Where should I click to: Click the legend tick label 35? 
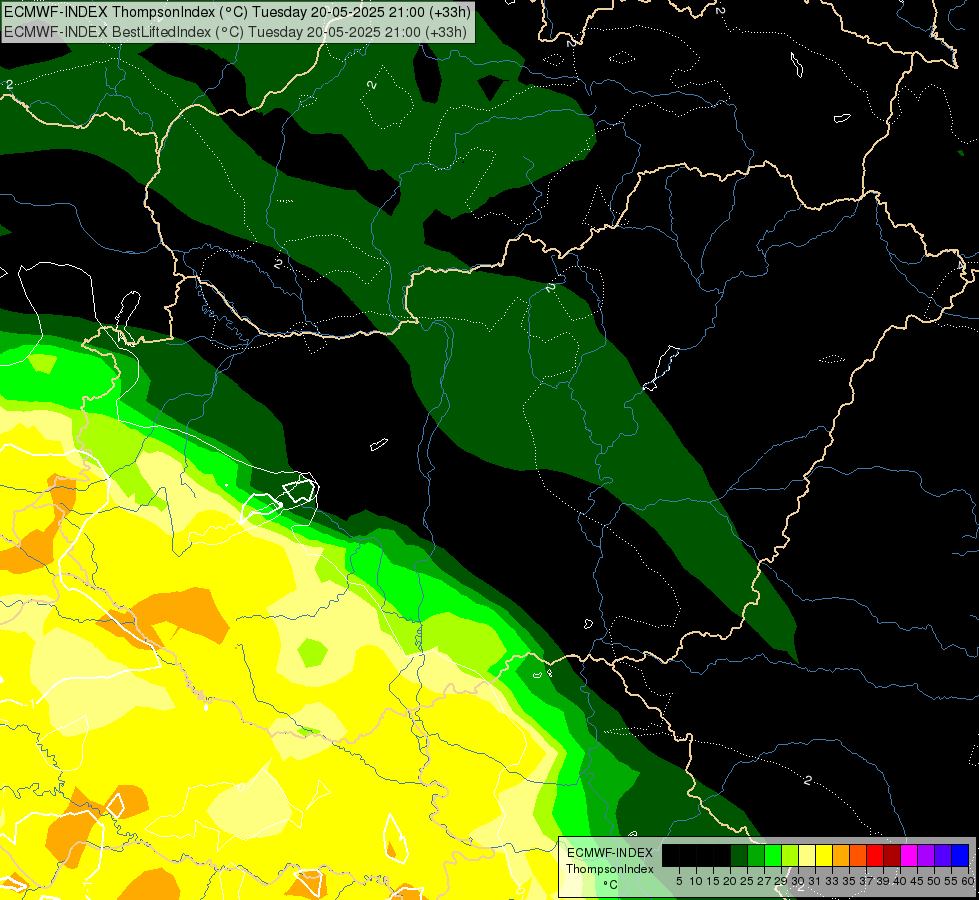tap(849, 881)
